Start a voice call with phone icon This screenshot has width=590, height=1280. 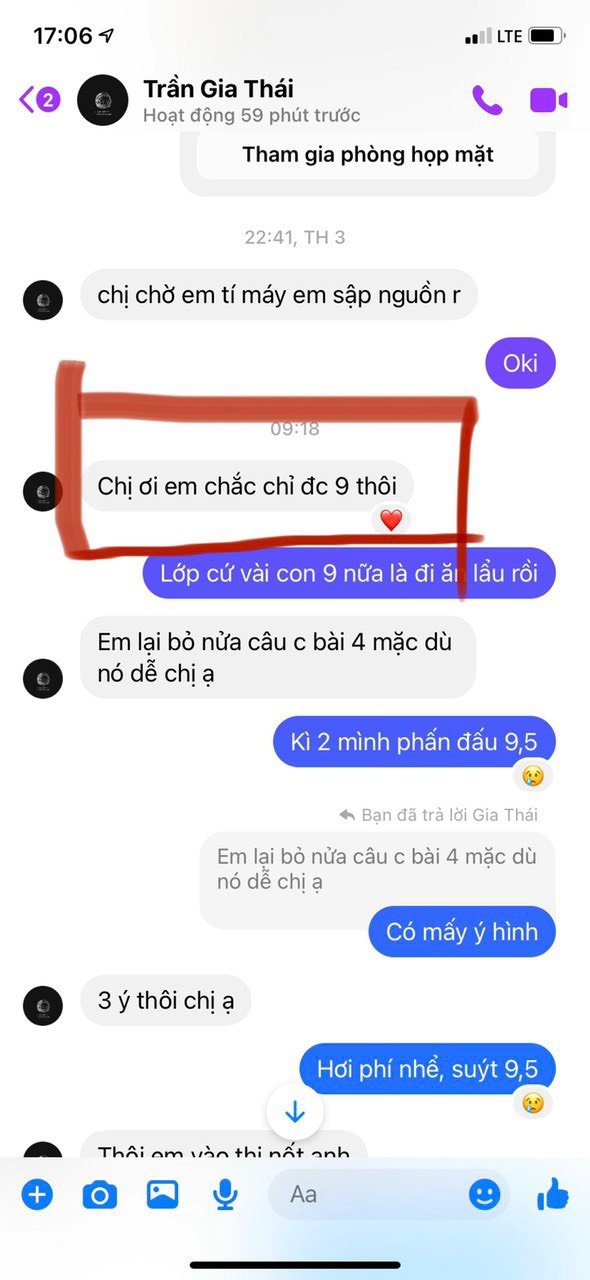(x=486, y=100)
